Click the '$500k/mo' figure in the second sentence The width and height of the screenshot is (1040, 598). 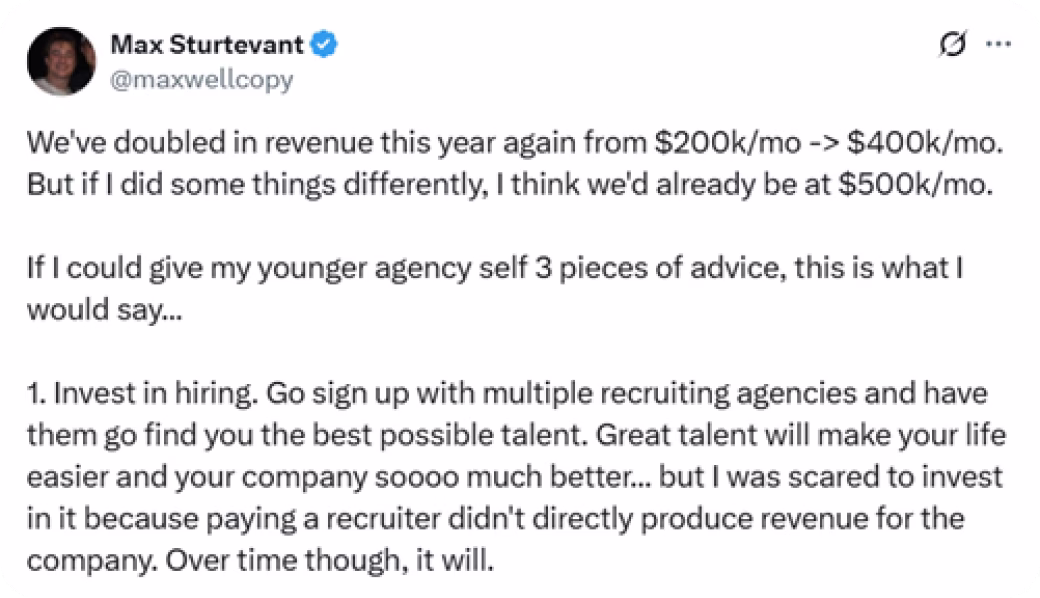click(914, 181)
